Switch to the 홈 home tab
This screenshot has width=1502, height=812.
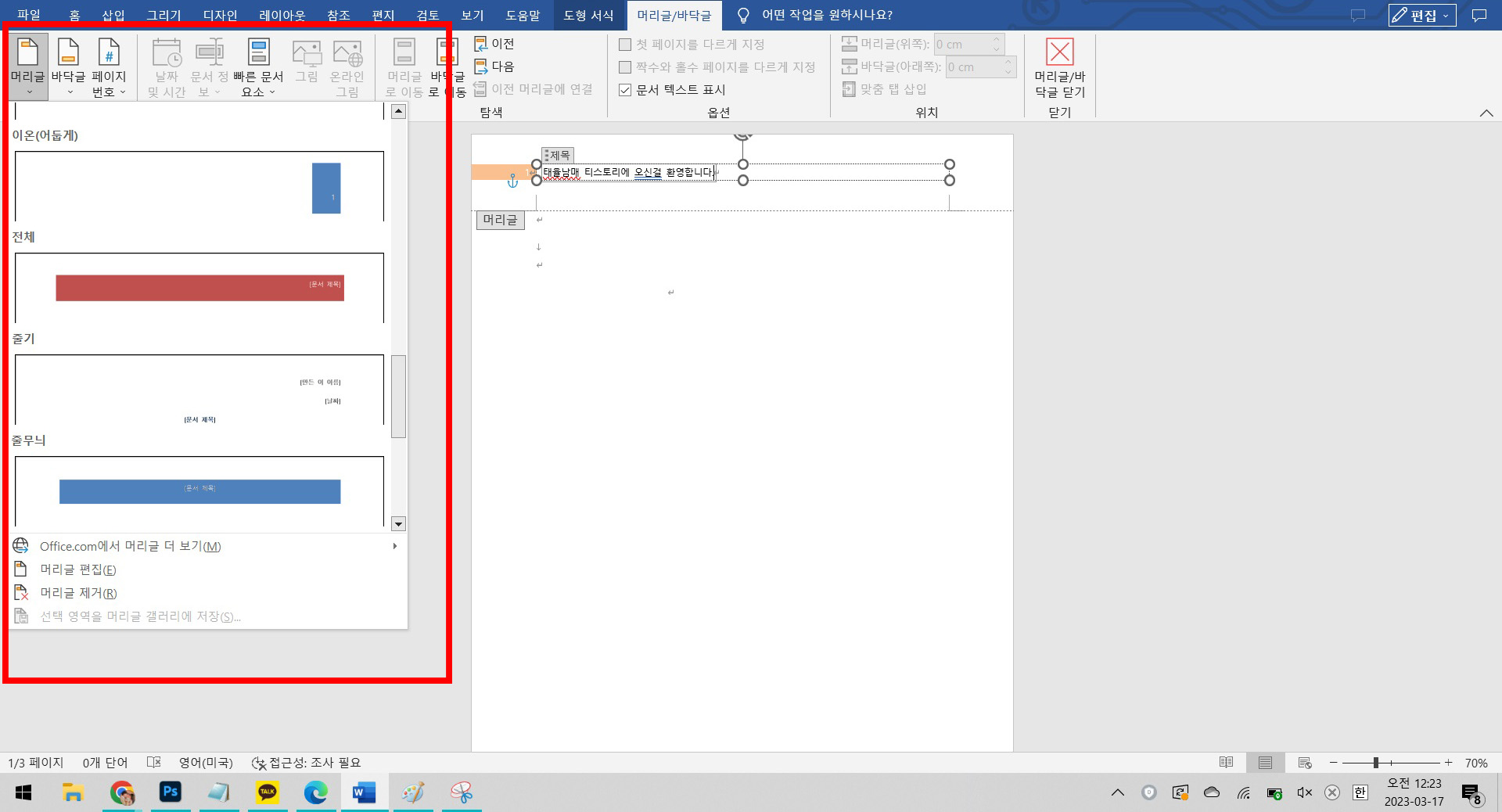74,15
